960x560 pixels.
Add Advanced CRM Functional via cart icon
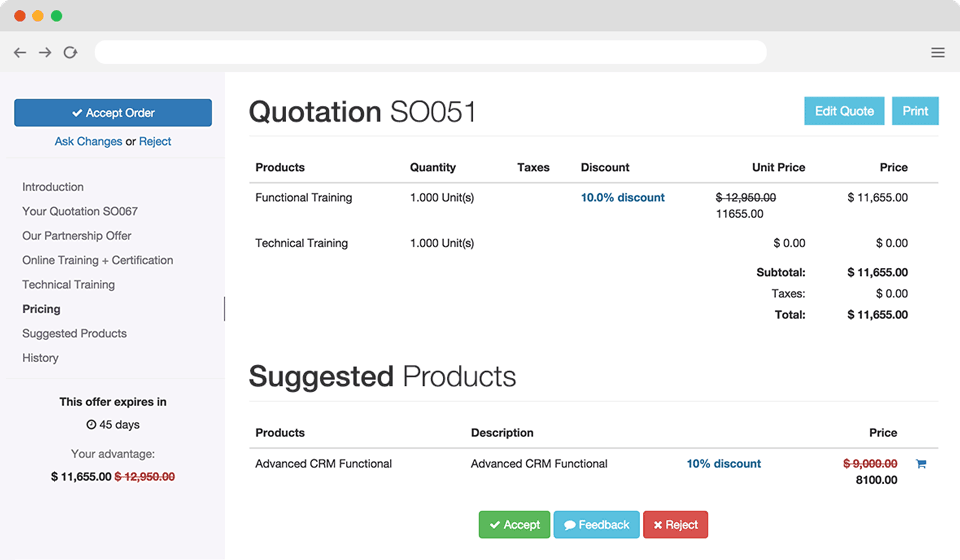coord(921,464)
